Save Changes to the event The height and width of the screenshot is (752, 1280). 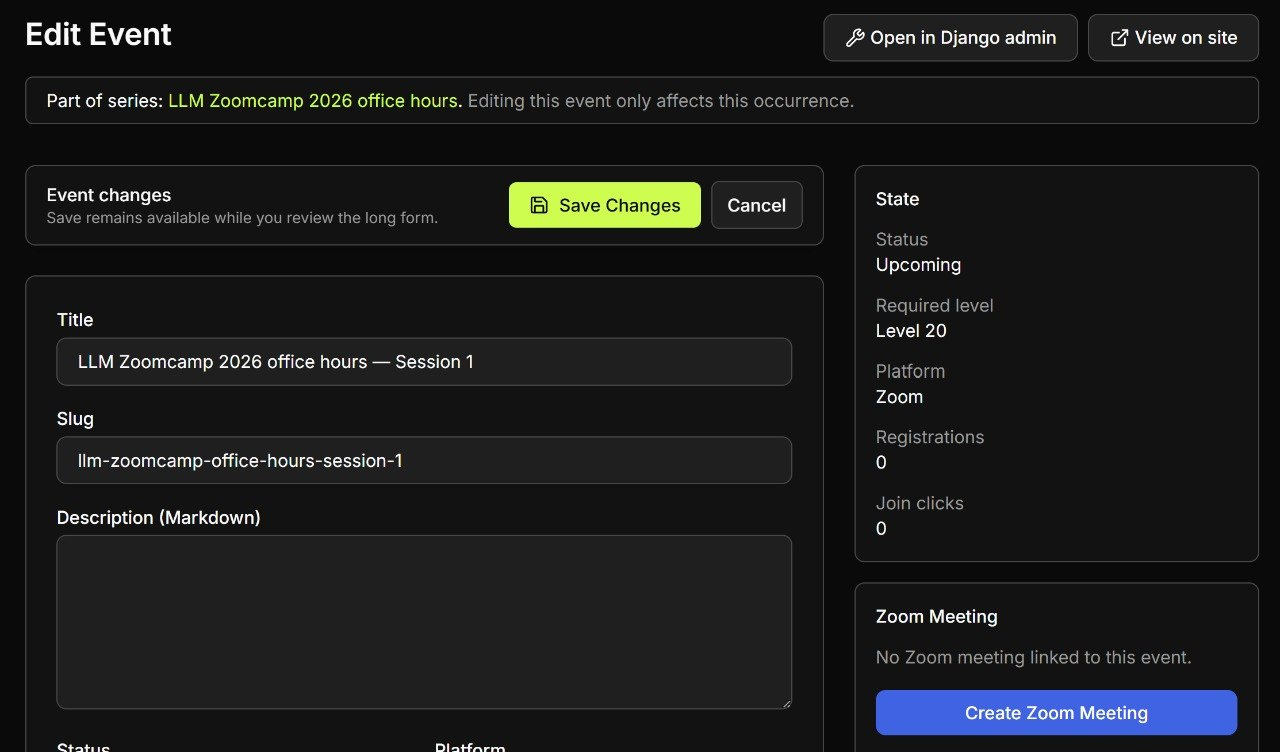(605, 205)
